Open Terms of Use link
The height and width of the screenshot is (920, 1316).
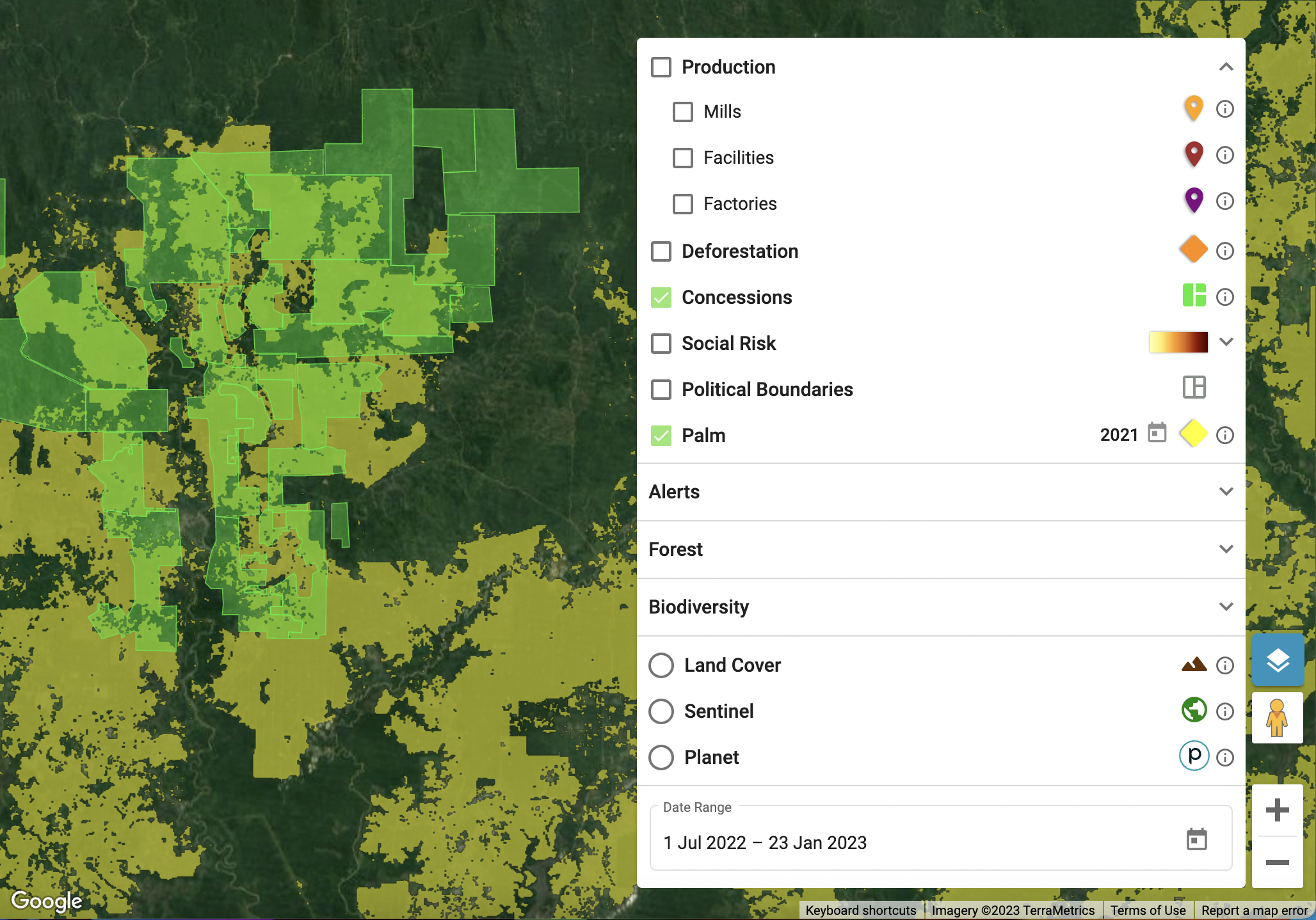1148,910
